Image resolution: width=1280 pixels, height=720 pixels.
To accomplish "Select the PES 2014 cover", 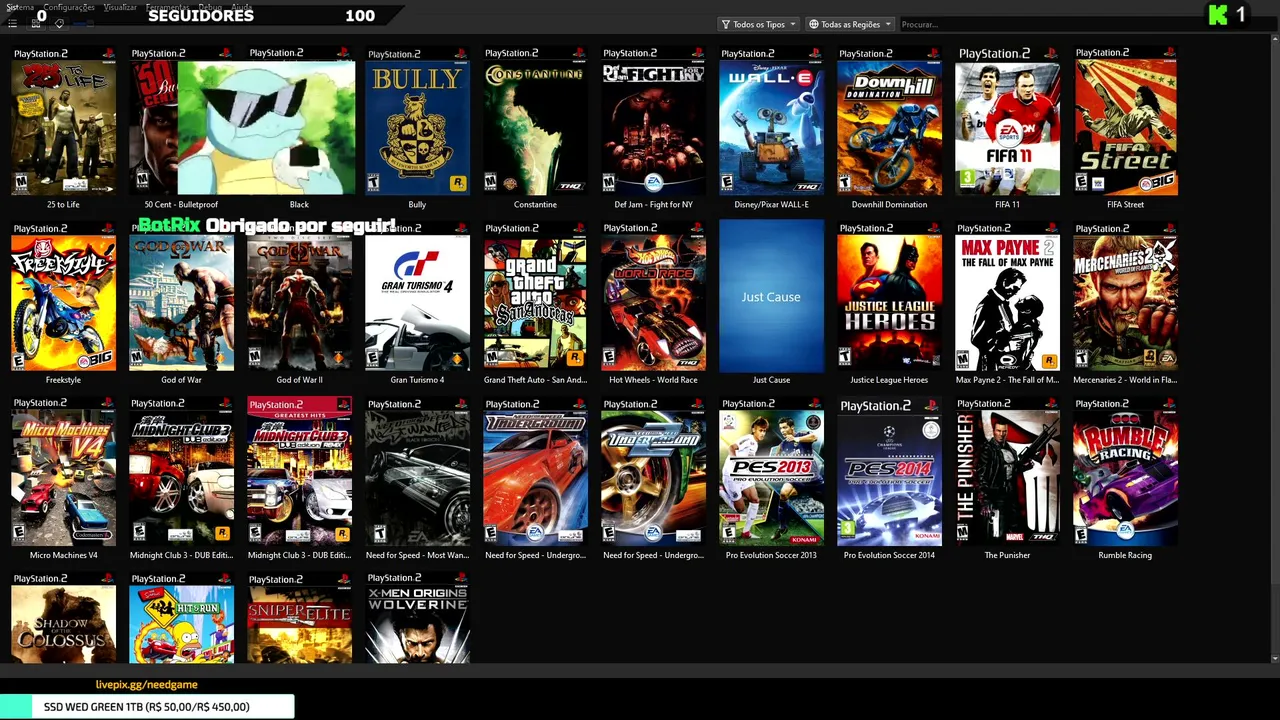I will [889, 471].
